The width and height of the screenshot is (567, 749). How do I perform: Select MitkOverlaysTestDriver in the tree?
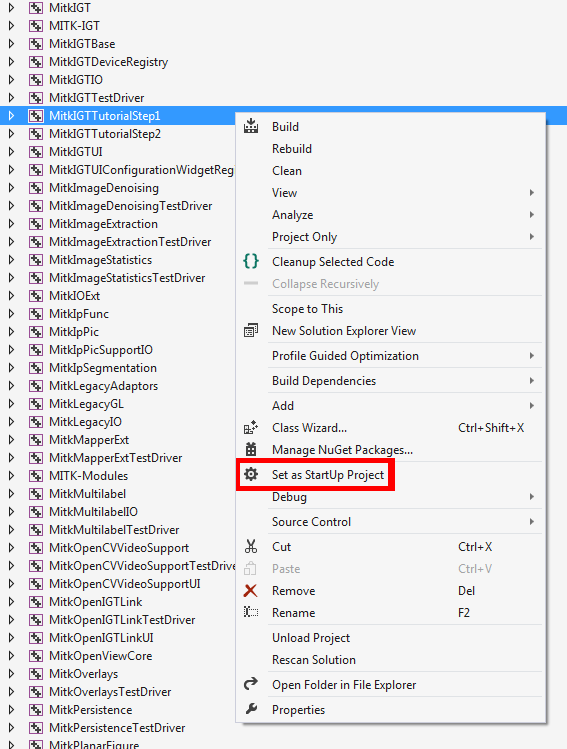coord(110,692)
